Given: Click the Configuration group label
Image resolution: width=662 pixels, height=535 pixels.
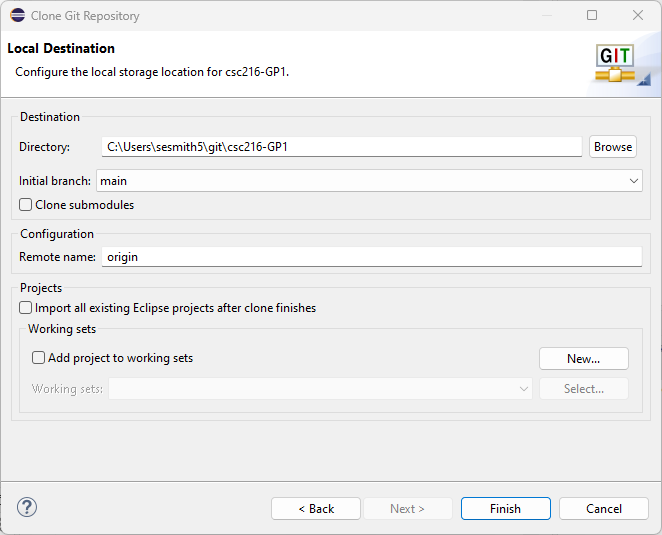Looking at the screenshot, I should point(57,234).
